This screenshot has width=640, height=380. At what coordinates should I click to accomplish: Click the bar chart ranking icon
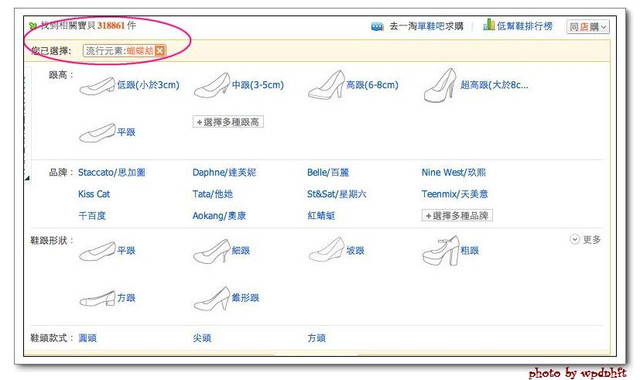(489, 24)
